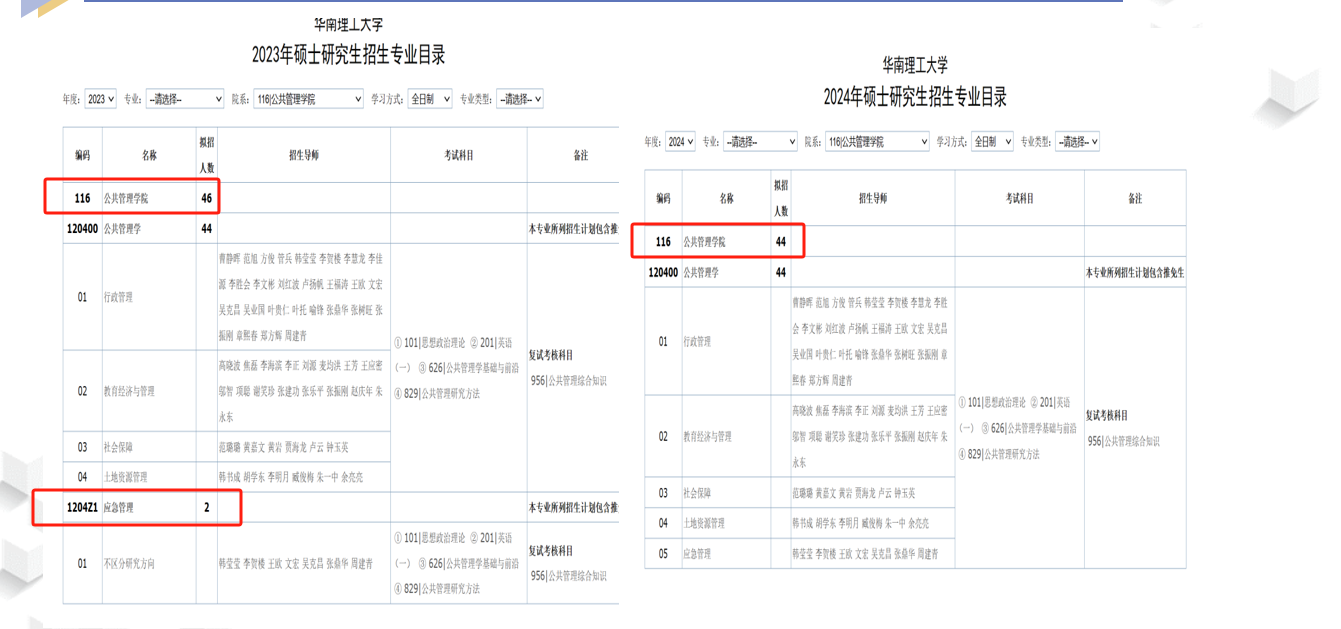Click the 备注 header in 2023 table
This screenshot has height=629, width=1341.
click(x=580, y=155)
